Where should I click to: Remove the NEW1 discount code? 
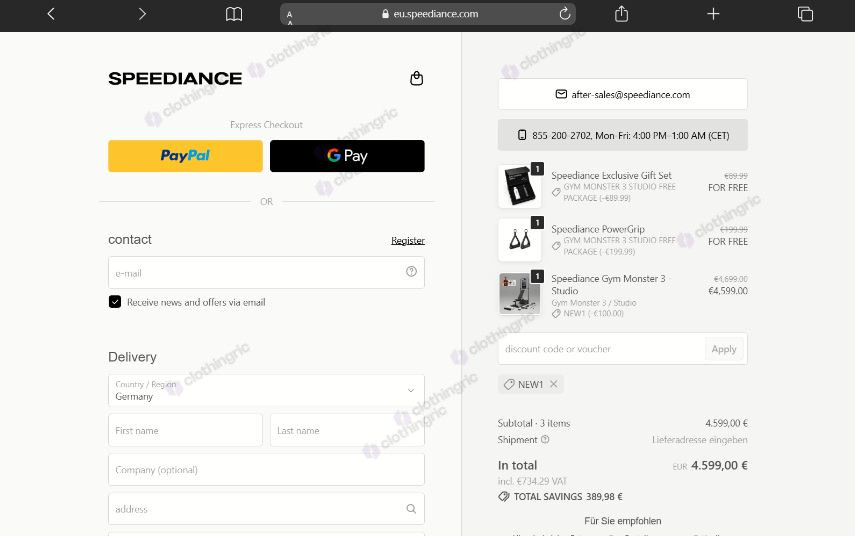click(554, 384)
